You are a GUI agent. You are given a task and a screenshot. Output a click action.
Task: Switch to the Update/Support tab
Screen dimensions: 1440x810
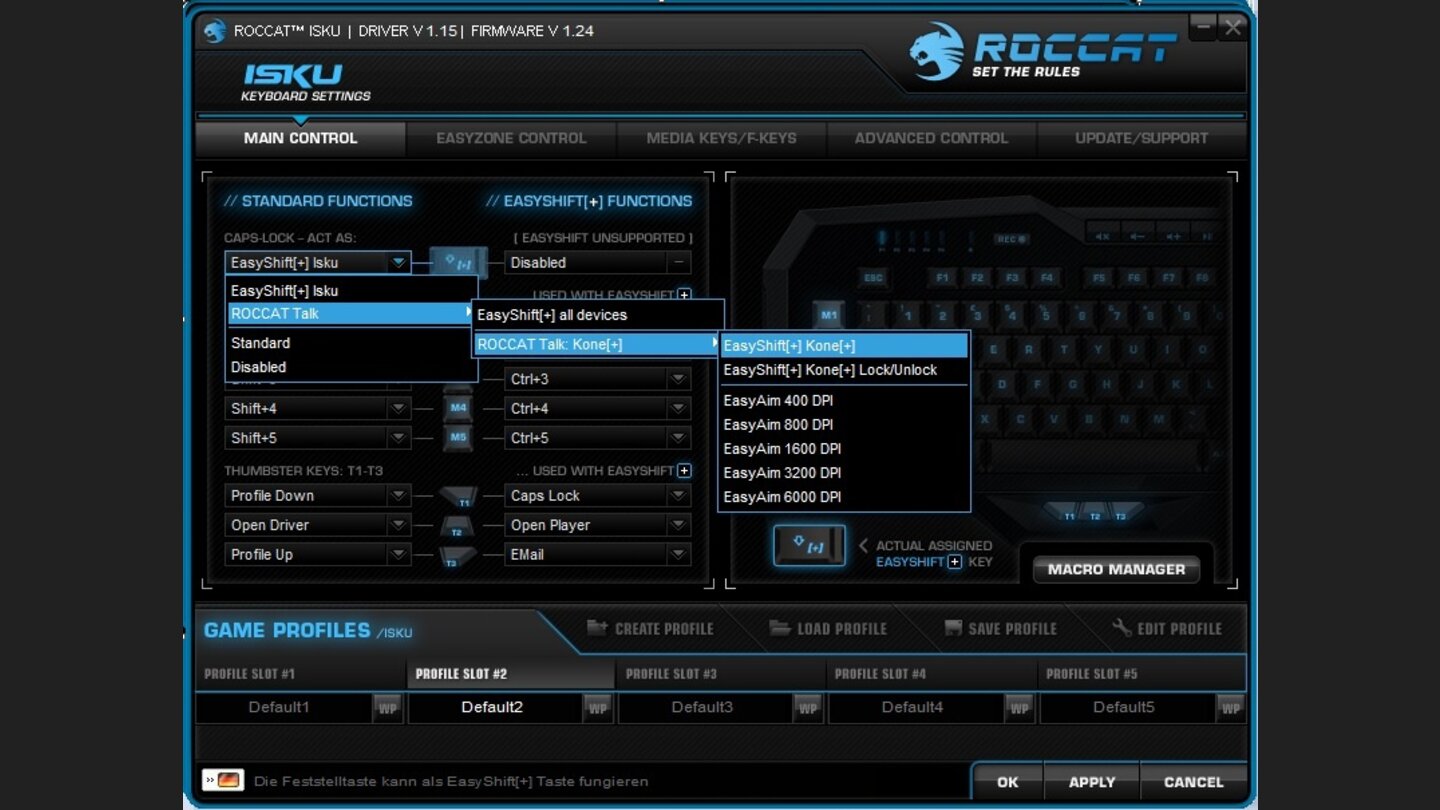tap(1141, 138)
